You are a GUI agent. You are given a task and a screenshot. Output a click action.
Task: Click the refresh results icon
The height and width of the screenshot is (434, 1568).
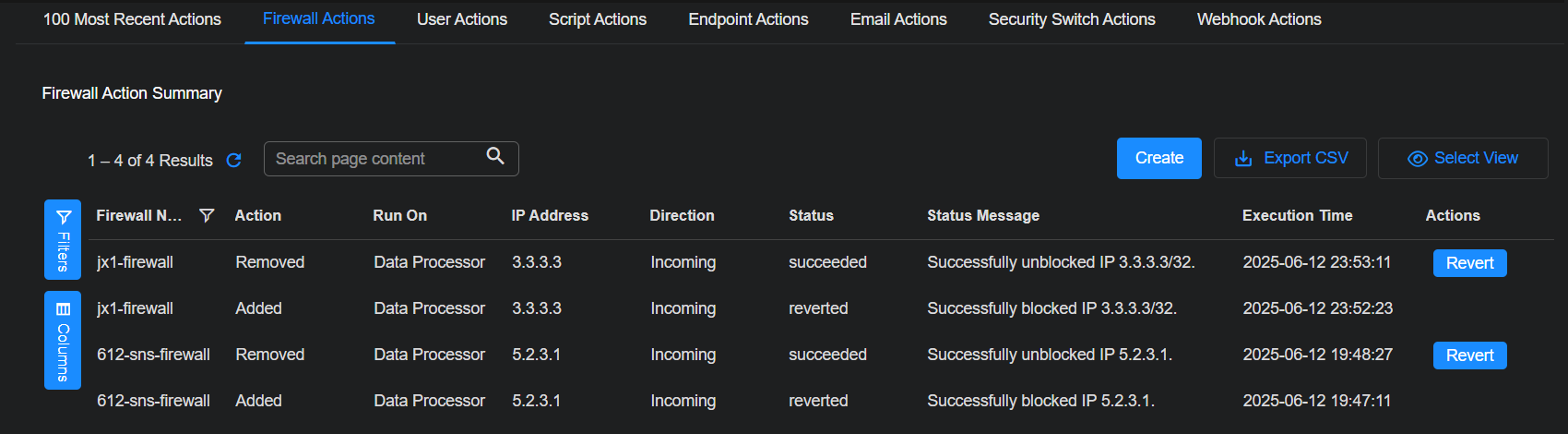click(234, 161)
